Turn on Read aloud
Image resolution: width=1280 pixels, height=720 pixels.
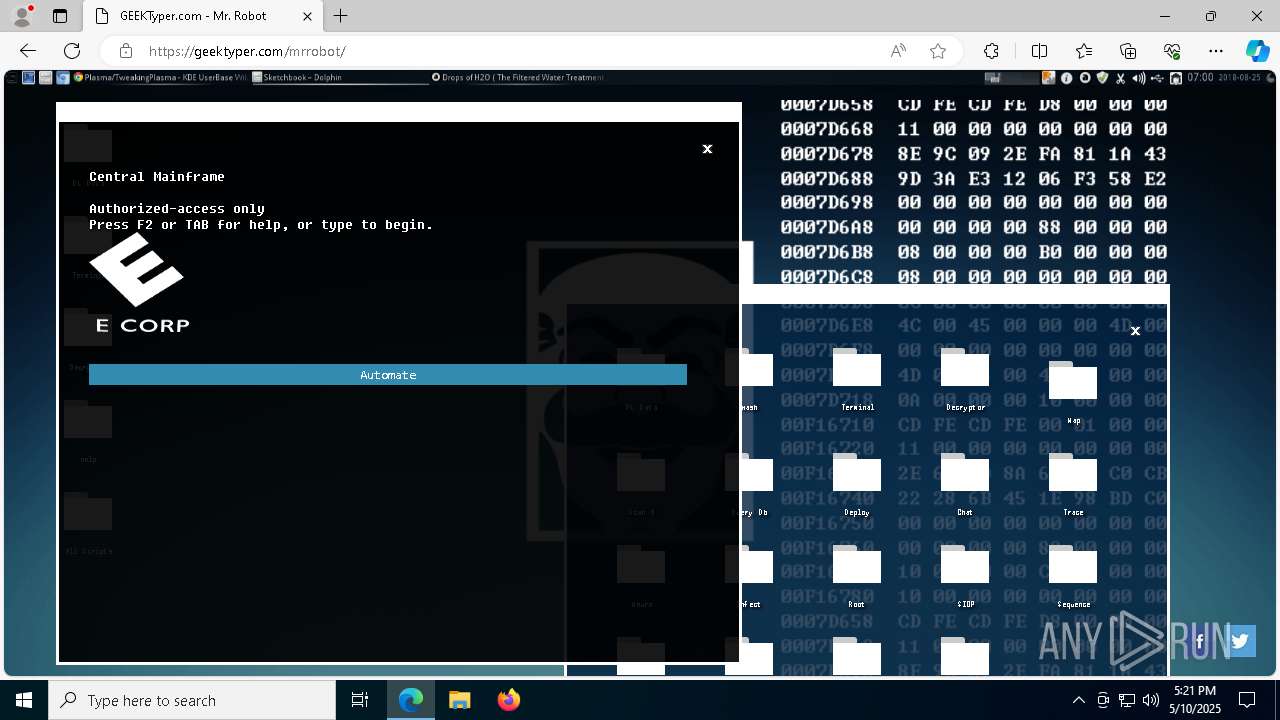(x=898, y=51)
